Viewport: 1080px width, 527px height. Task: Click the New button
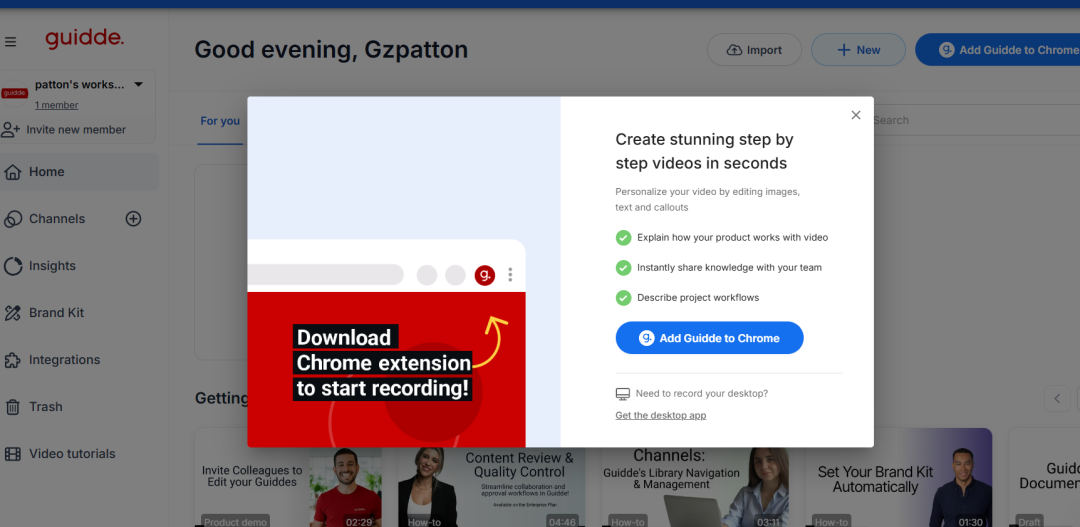pyautogui.click(x=858, y=50)
